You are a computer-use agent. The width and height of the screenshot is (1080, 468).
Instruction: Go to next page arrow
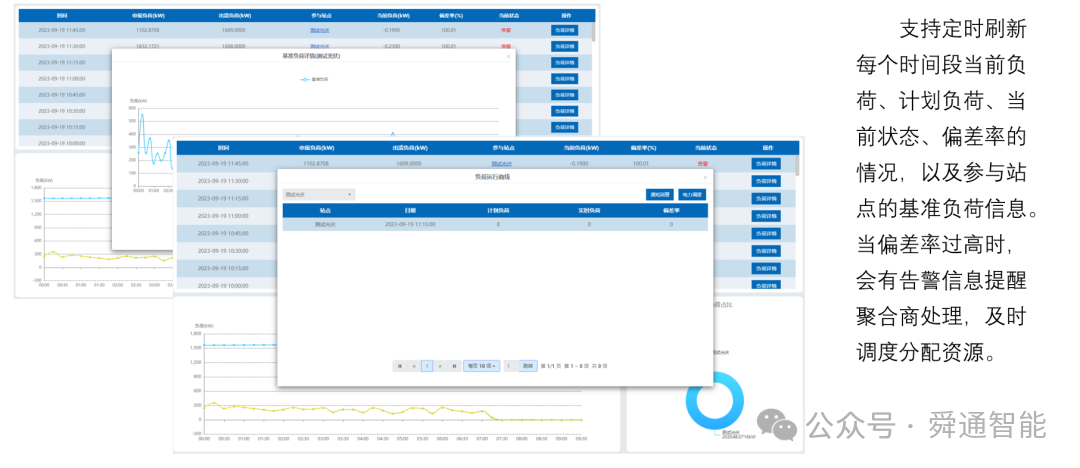pos(440,366)
